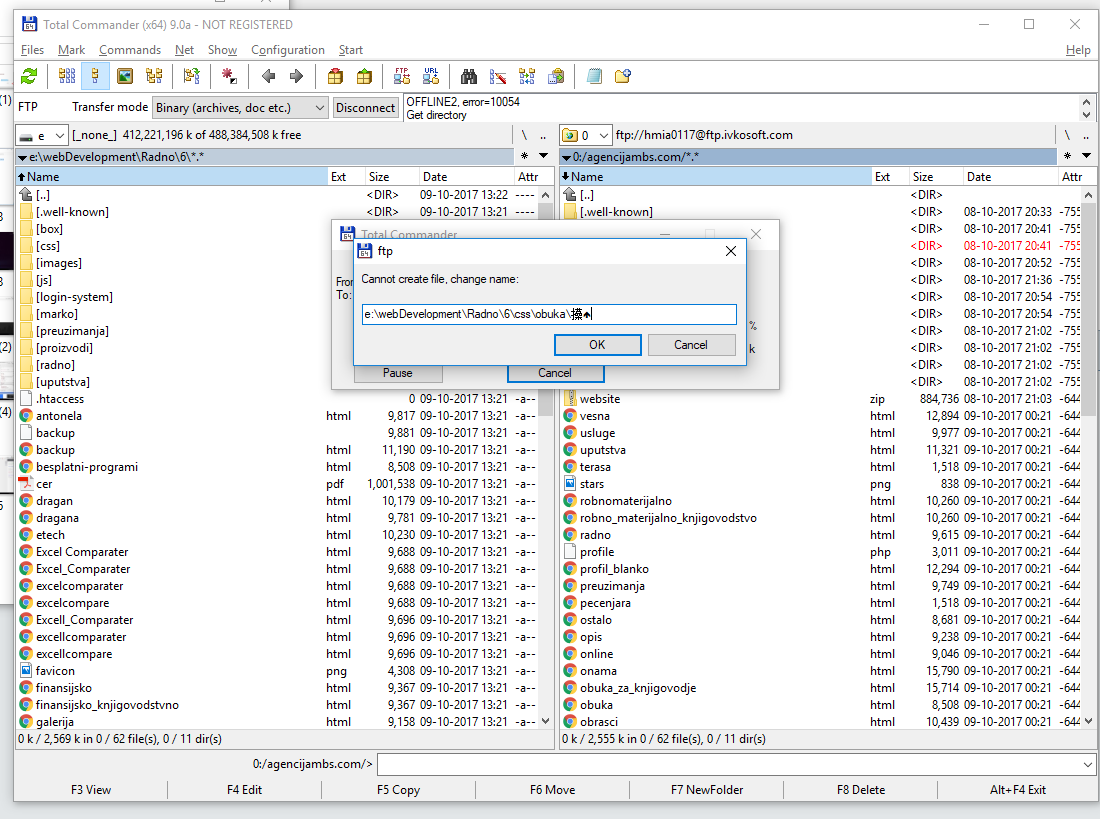Screen dimensions: 1100x819
Task: Toggle the brief (names only) view button
Action: coord(67,76)
